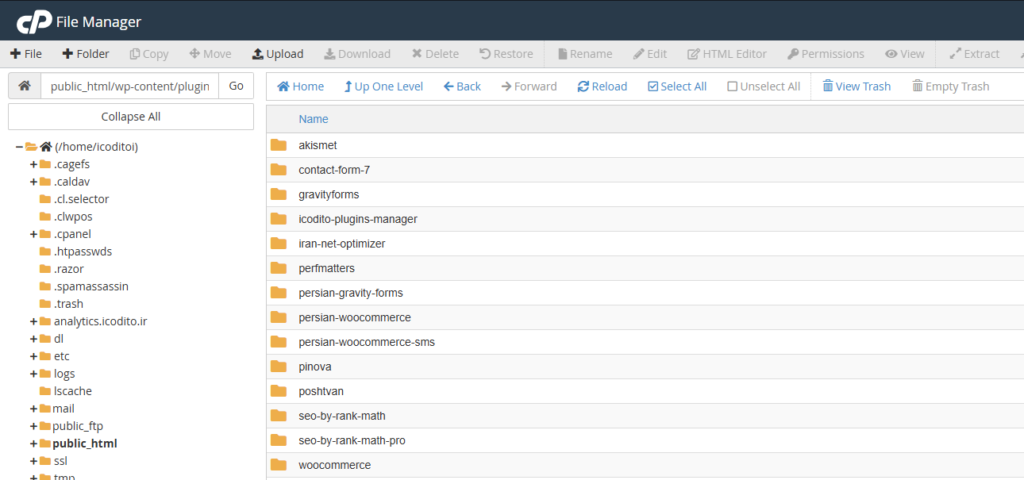The image size is (1024, 480).
Task: Click Collapse All button
Action: coord(131,117)
